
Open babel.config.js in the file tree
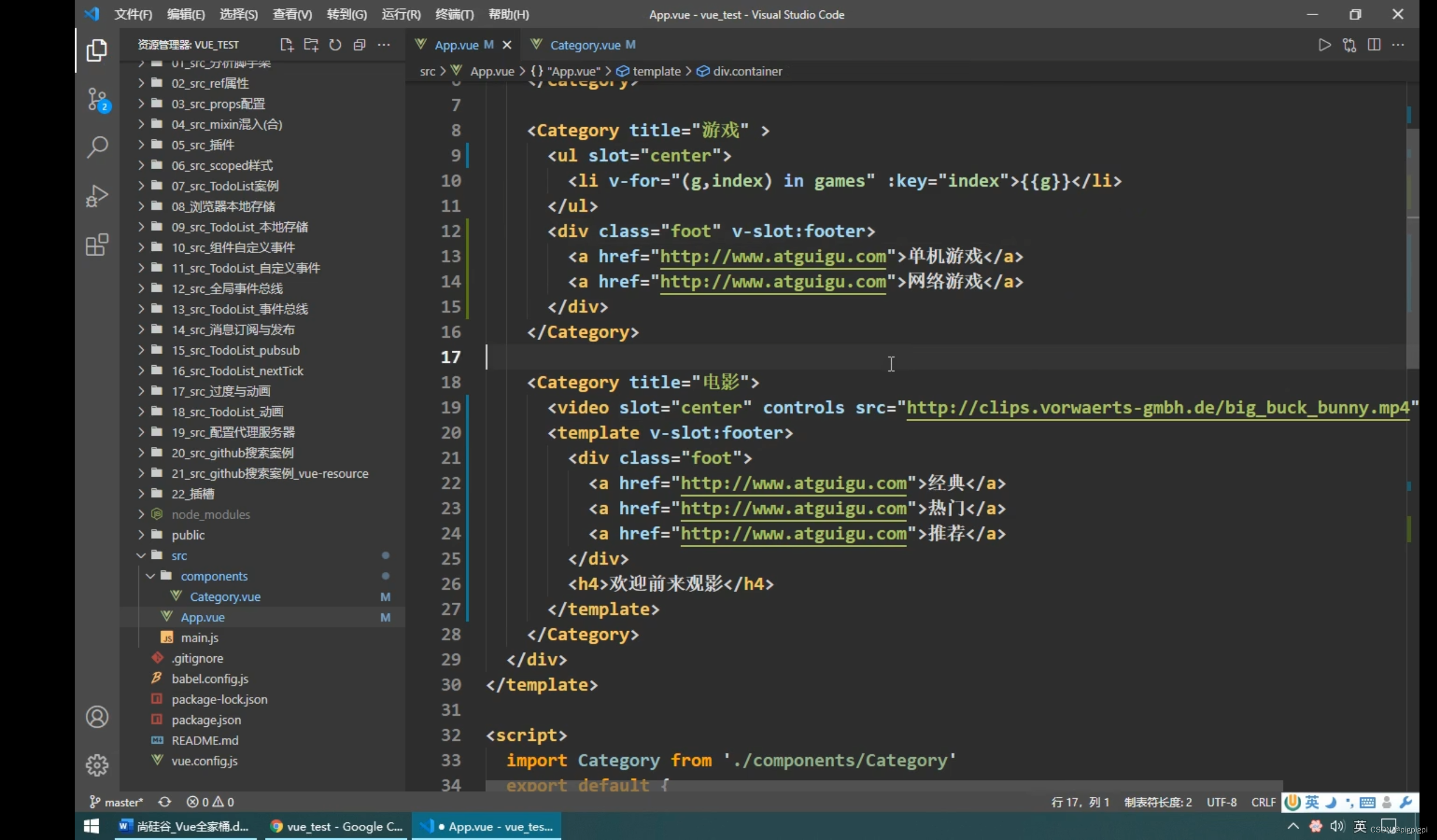point(263,678)
